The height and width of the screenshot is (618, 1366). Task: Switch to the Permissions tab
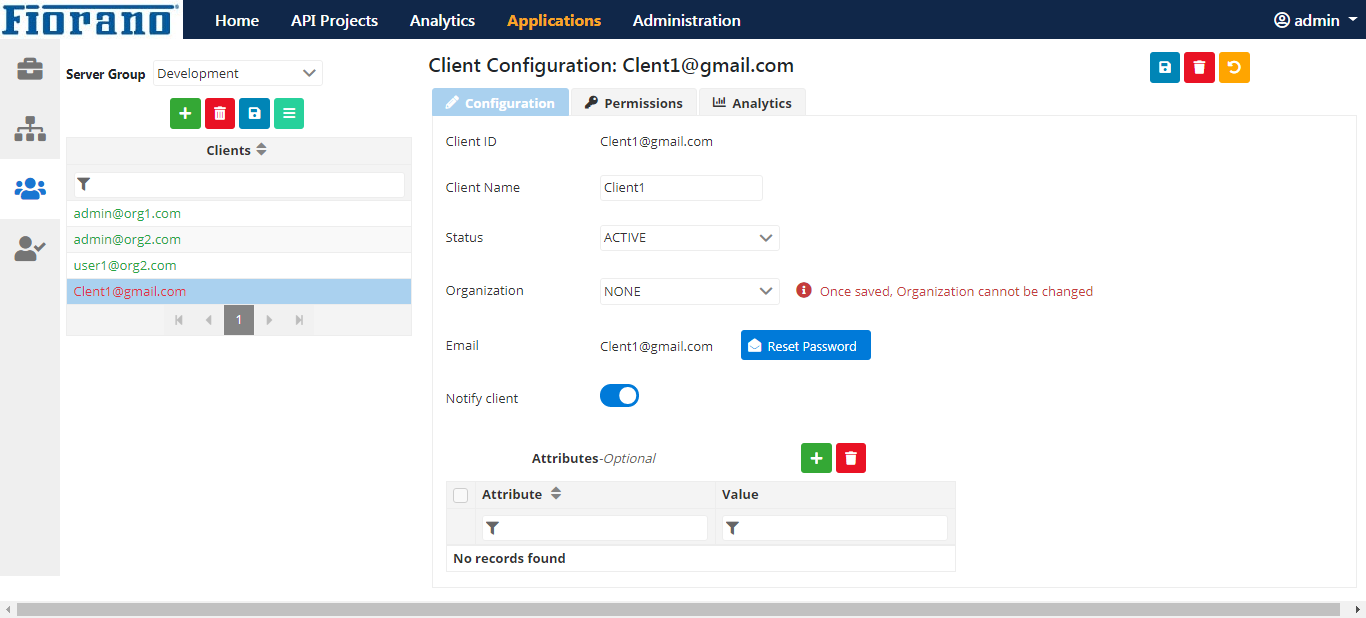click(634, 103)
